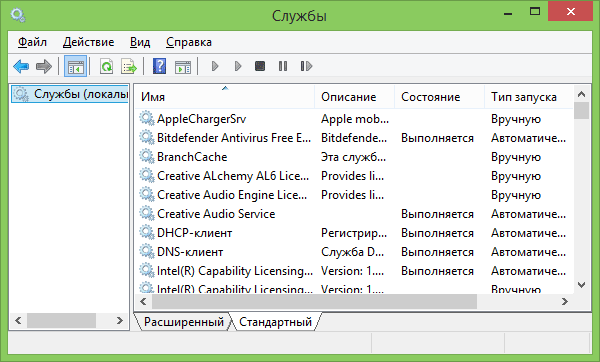Image resolution: width=600 pixels, height=362 pixels.
Task: Click the gear icon beside Creative ALchemy AL6
Action: point(147,175)
